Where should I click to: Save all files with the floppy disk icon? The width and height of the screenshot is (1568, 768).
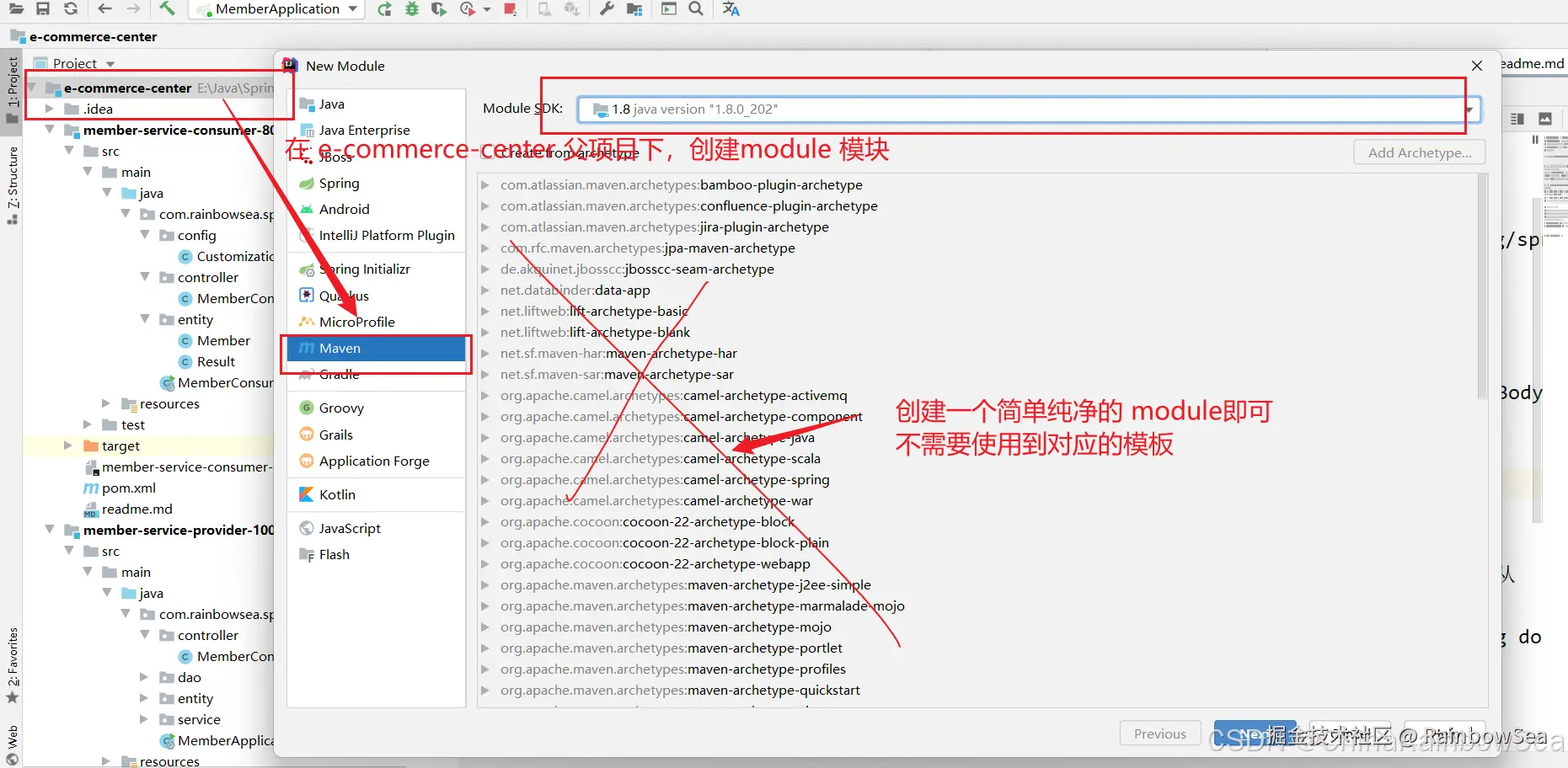click(43, 9)
